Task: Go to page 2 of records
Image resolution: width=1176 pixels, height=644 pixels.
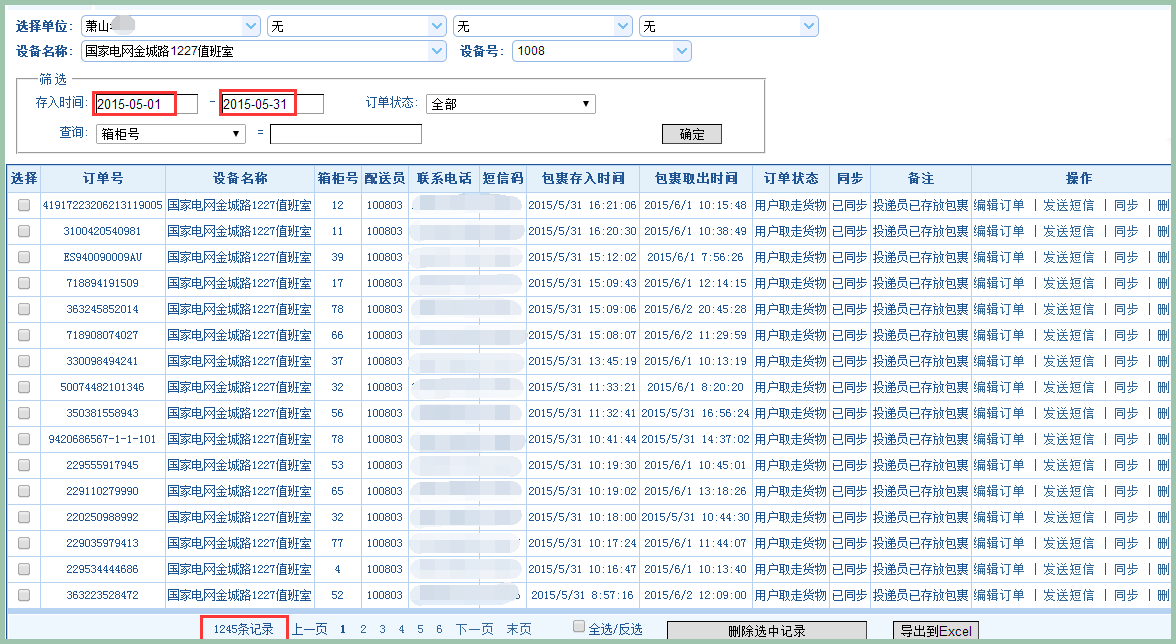Action: 363,630
